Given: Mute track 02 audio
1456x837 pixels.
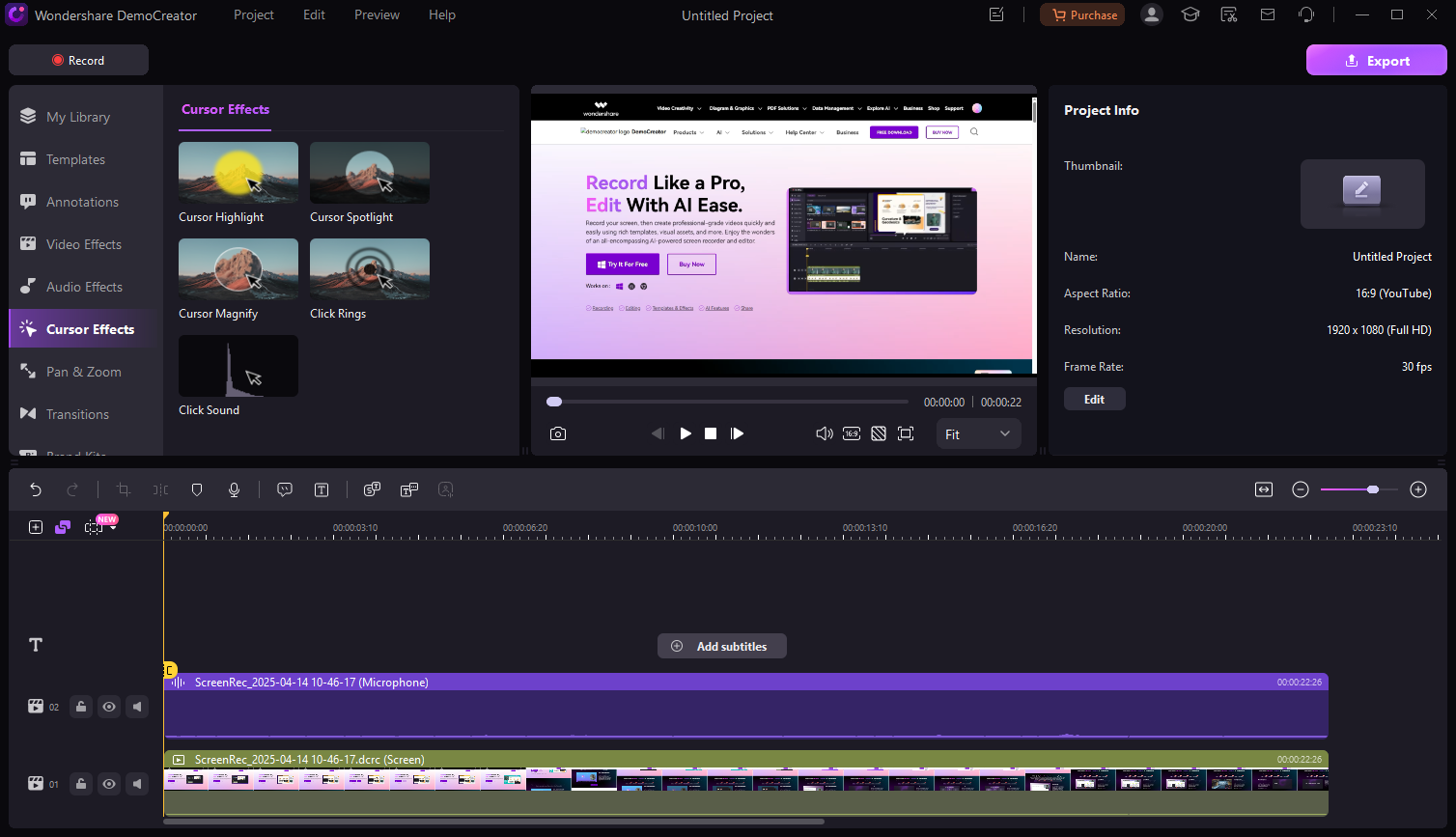Looking at the screenshot, I should [138, 707].
